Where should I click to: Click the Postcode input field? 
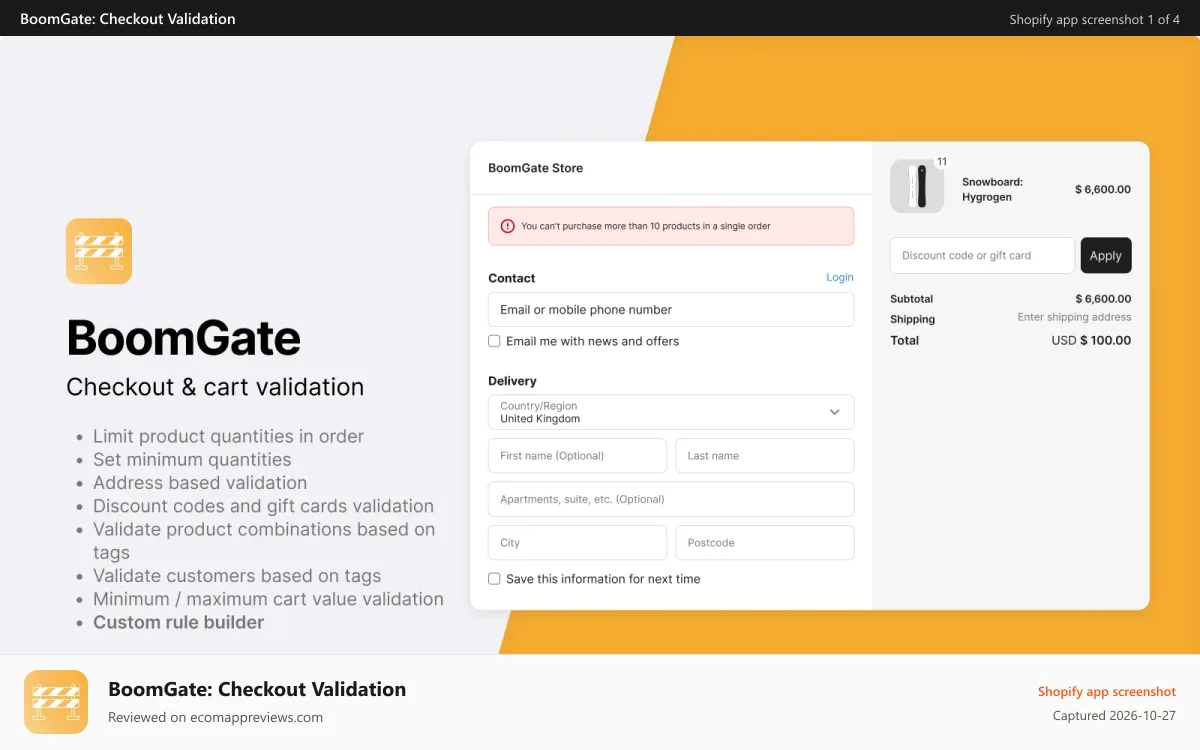(x=765, y=542)
